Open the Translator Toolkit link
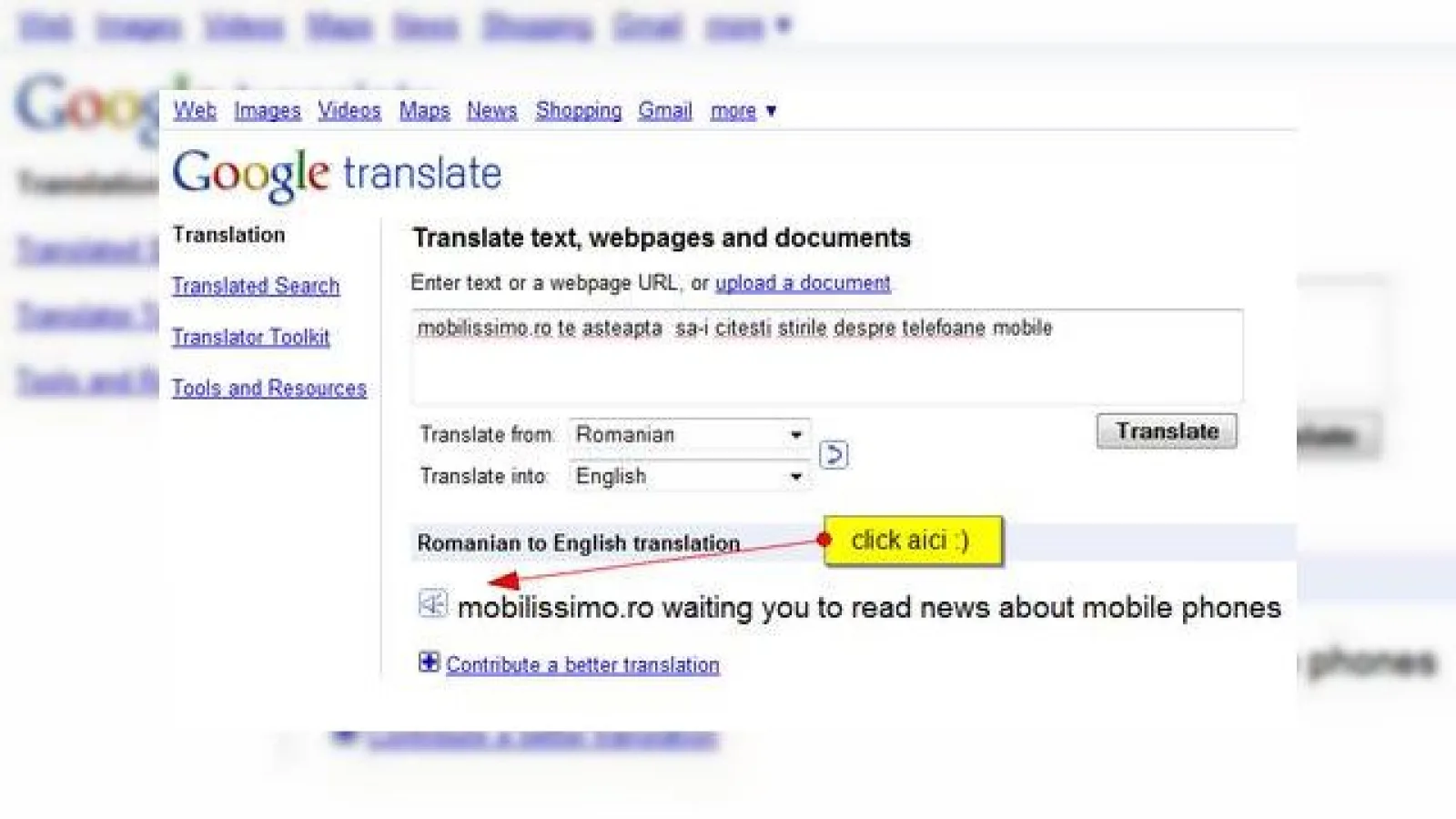The width and height of the screenshot is (1456, 819). 250,337
